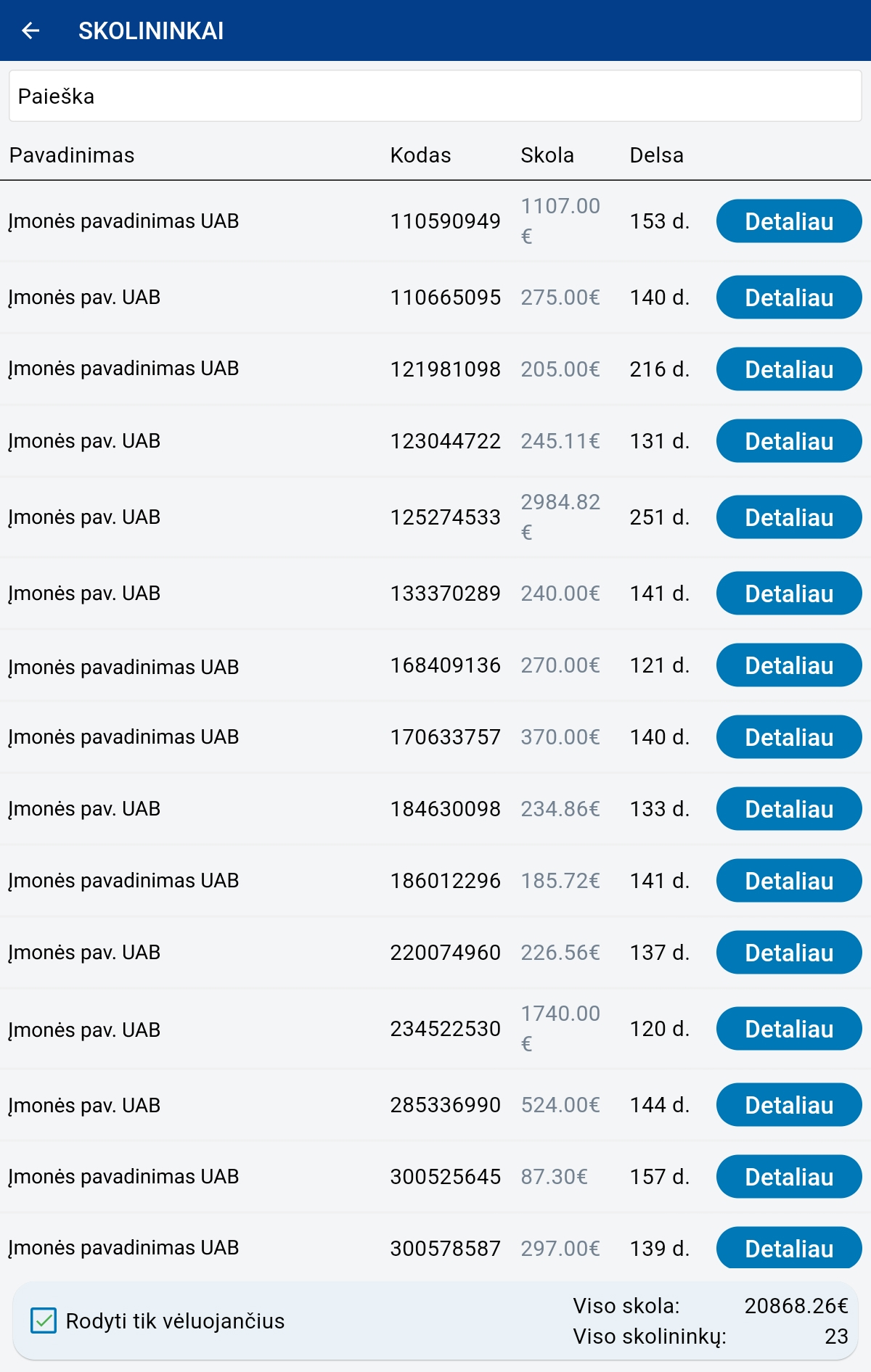Select the Skola column header
Image resolution: width=871 pixels, height=1372 pixels.
(x=547, y=155)
